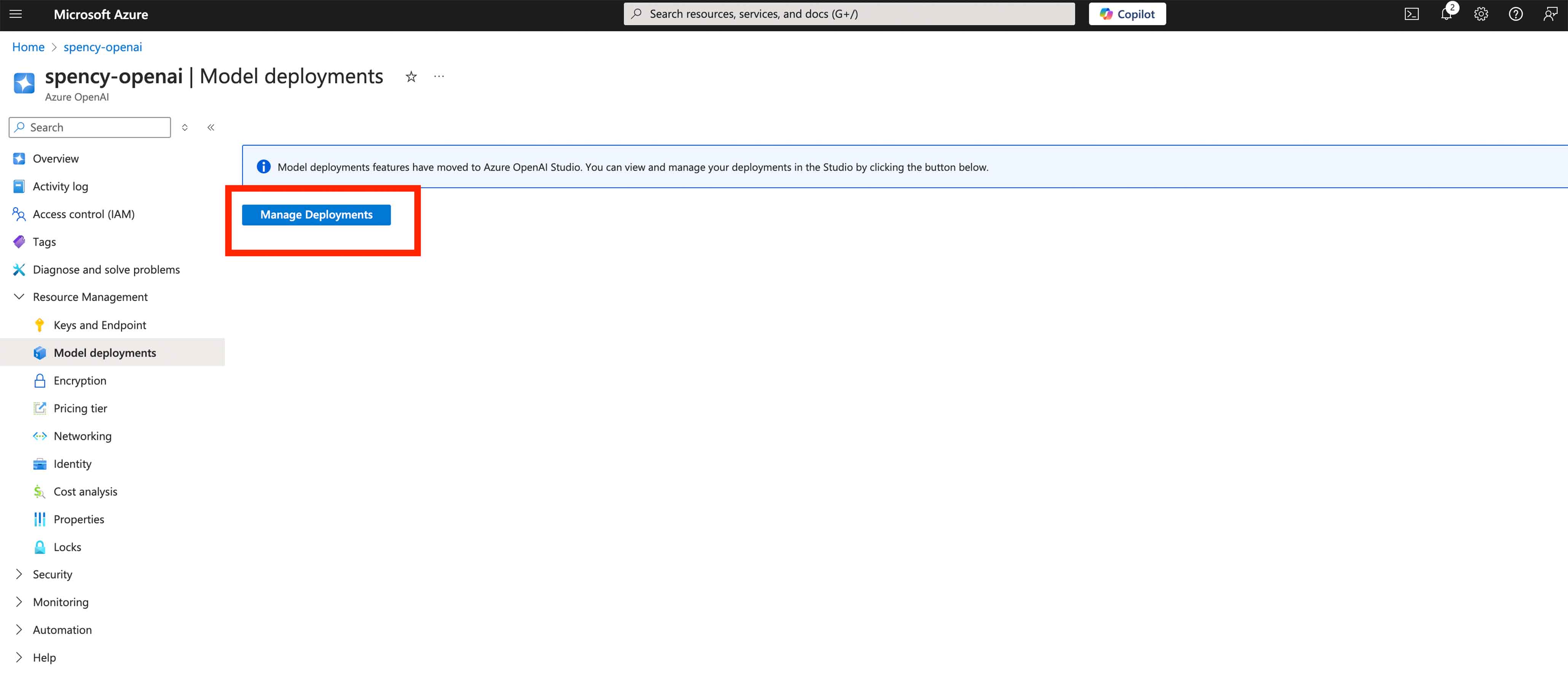Open the feedback icon in top bar
Screen dimensions: 1568x685
pyautogui.click(x=1550, y=14)
